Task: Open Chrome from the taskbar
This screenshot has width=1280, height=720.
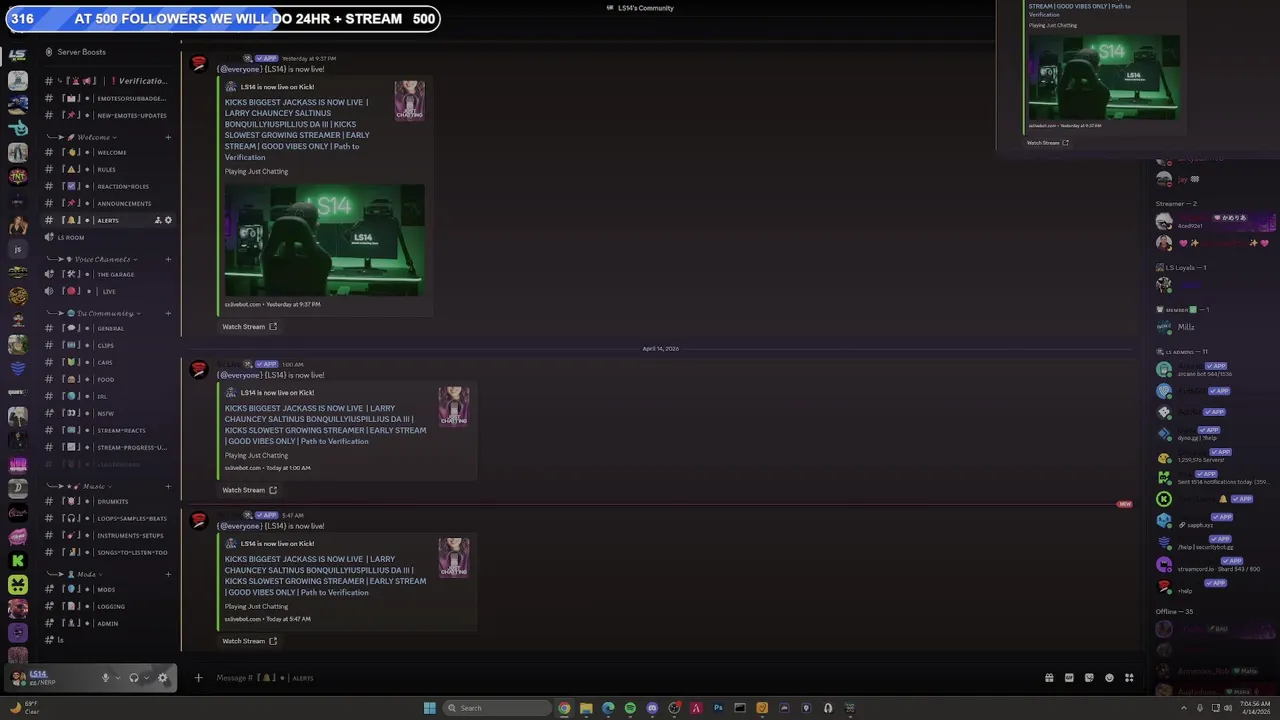Action: 564,708
